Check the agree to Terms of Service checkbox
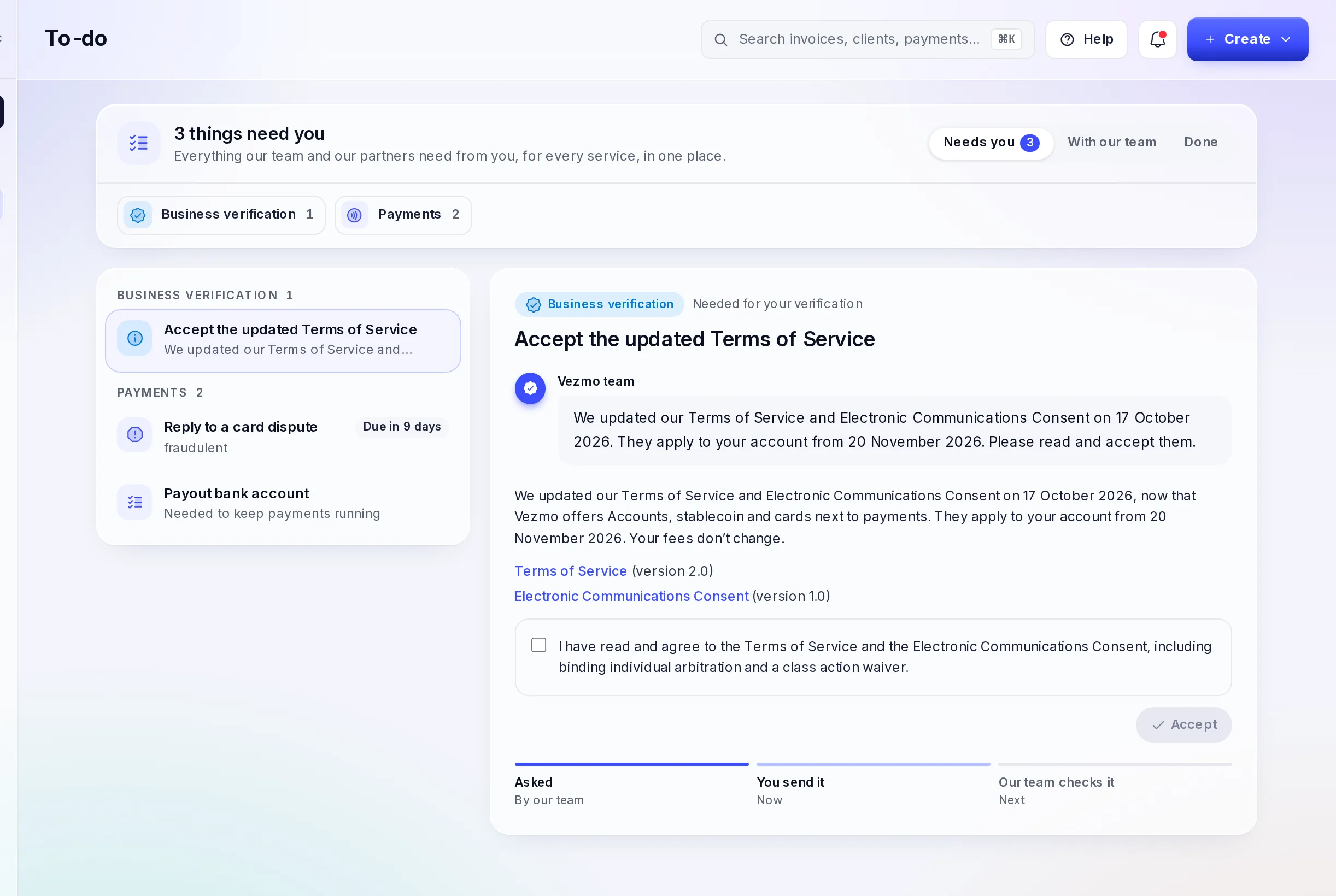The image size is (1336, 896). point(538,645)
